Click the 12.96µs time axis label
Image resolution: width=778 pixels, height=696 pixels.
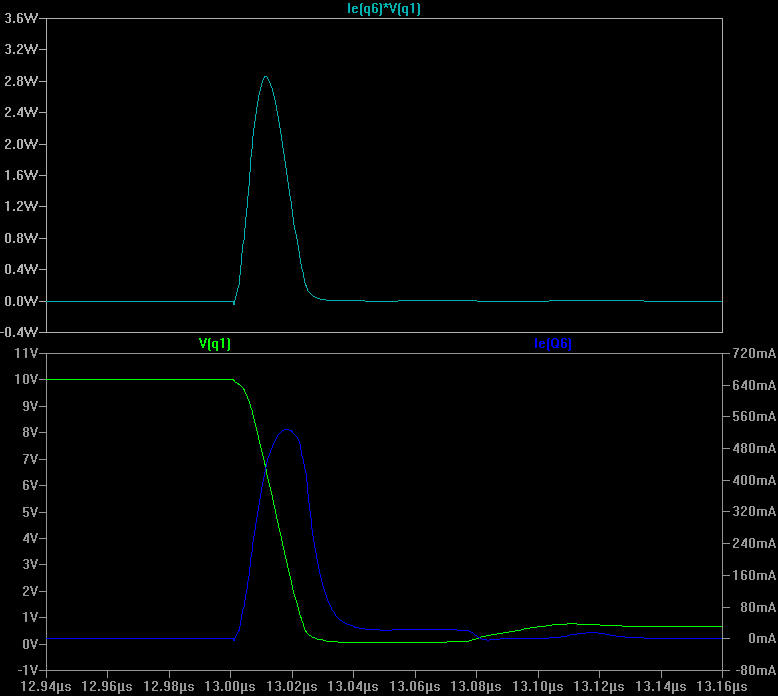(107, 687)
